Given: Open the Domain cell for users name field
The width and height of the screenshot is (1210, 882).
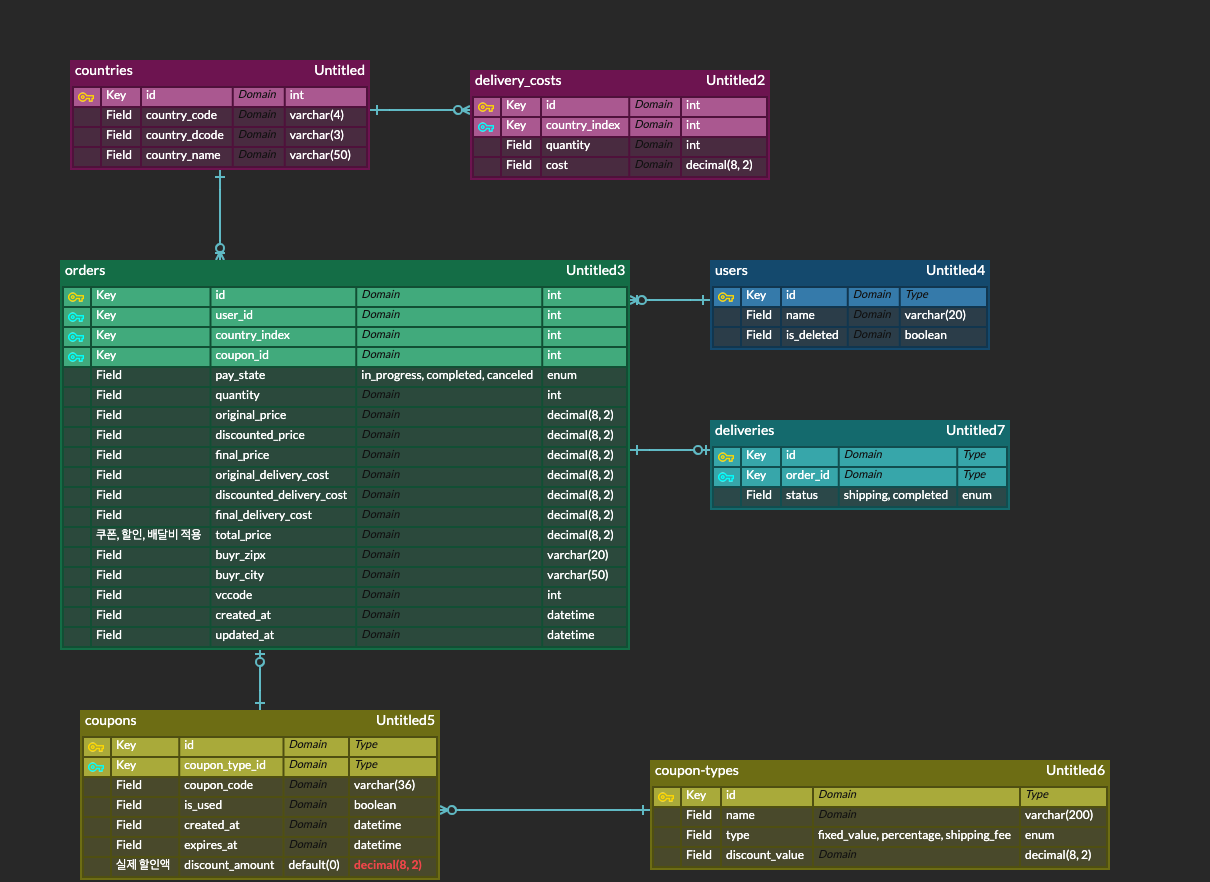Looking at the screenshot, I should coord(872,314).
